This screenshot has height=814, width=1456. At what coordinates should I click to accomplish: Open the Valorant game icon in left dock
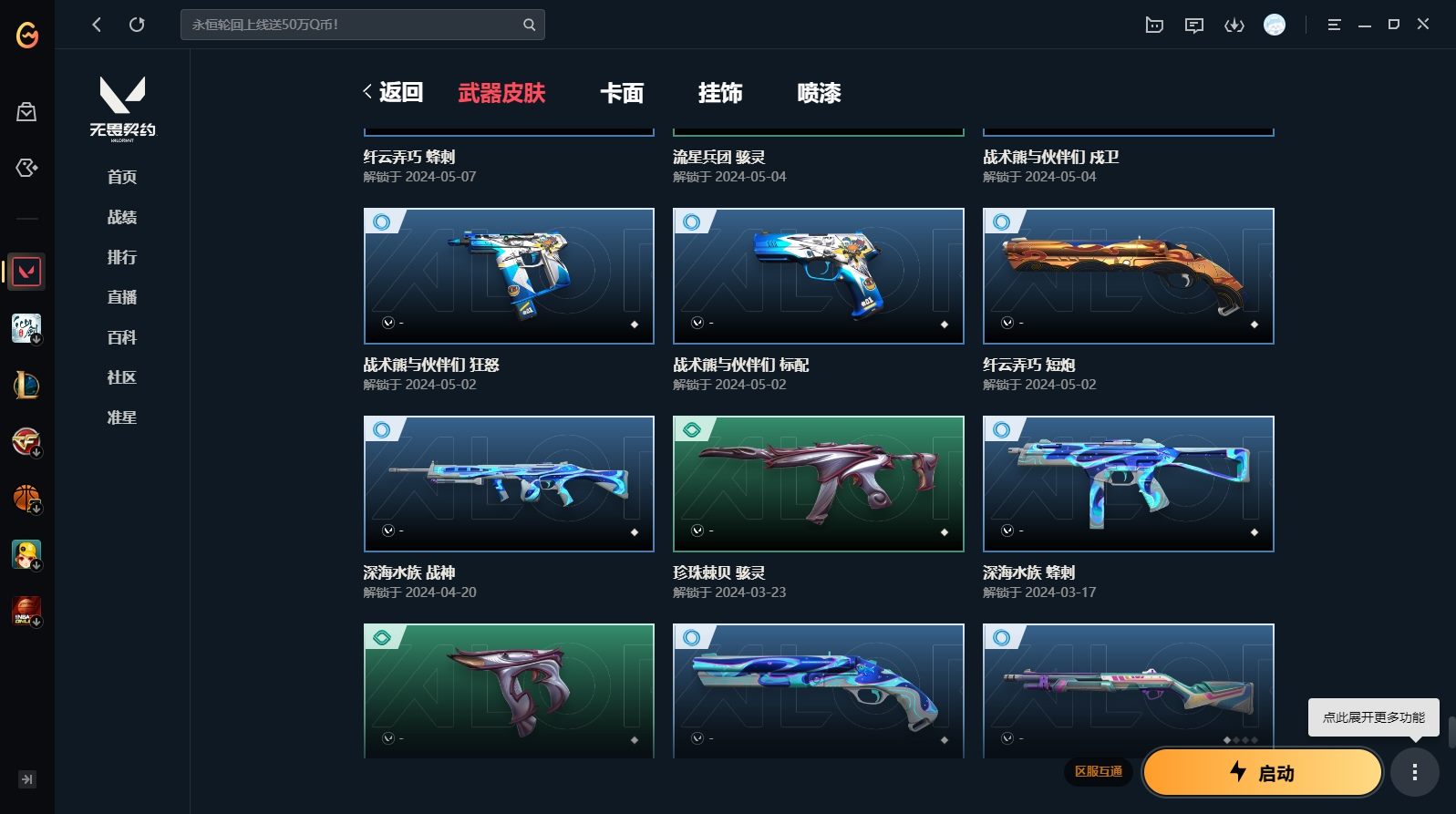(26, 272)
